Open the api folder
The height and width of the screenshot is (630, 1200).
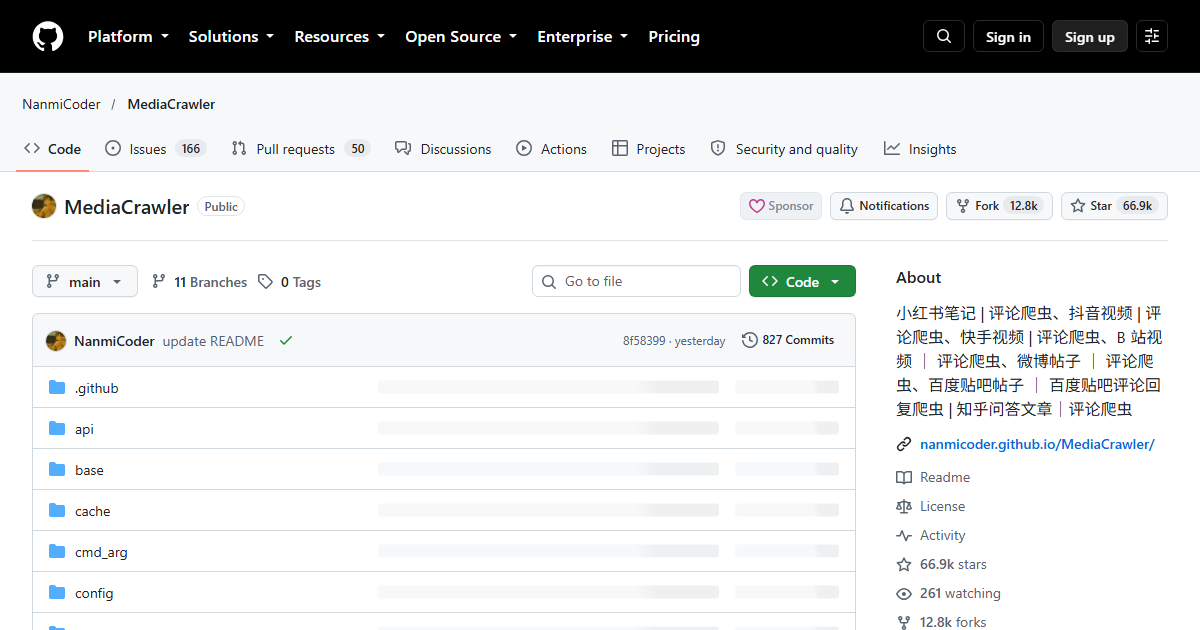click(84, 429)
